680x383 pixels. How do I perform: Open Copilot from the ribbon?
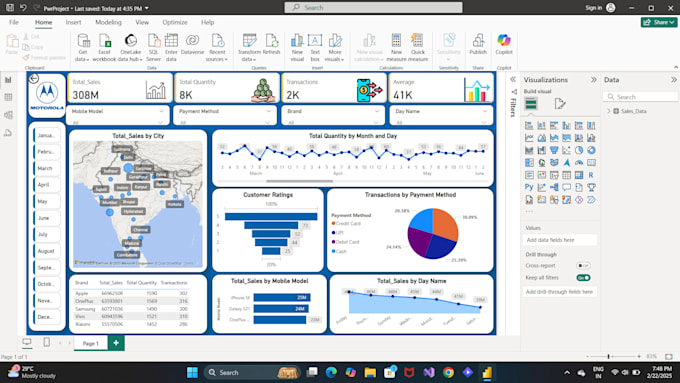pyautogui.click(x=503, y=45)
